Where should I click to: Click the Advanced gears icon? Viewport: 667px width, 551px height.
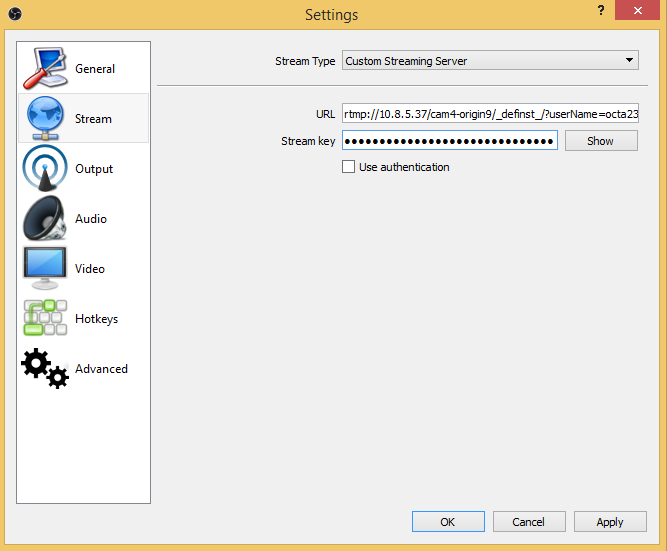click(44, 368)
